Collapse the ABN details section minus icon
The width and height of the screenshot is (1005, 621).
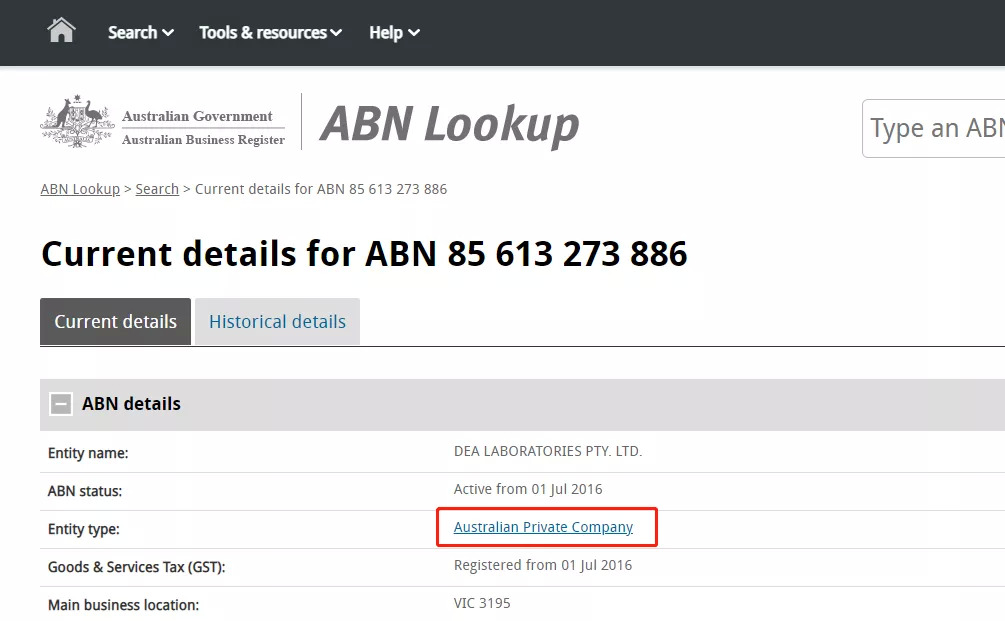click(62, 404)
